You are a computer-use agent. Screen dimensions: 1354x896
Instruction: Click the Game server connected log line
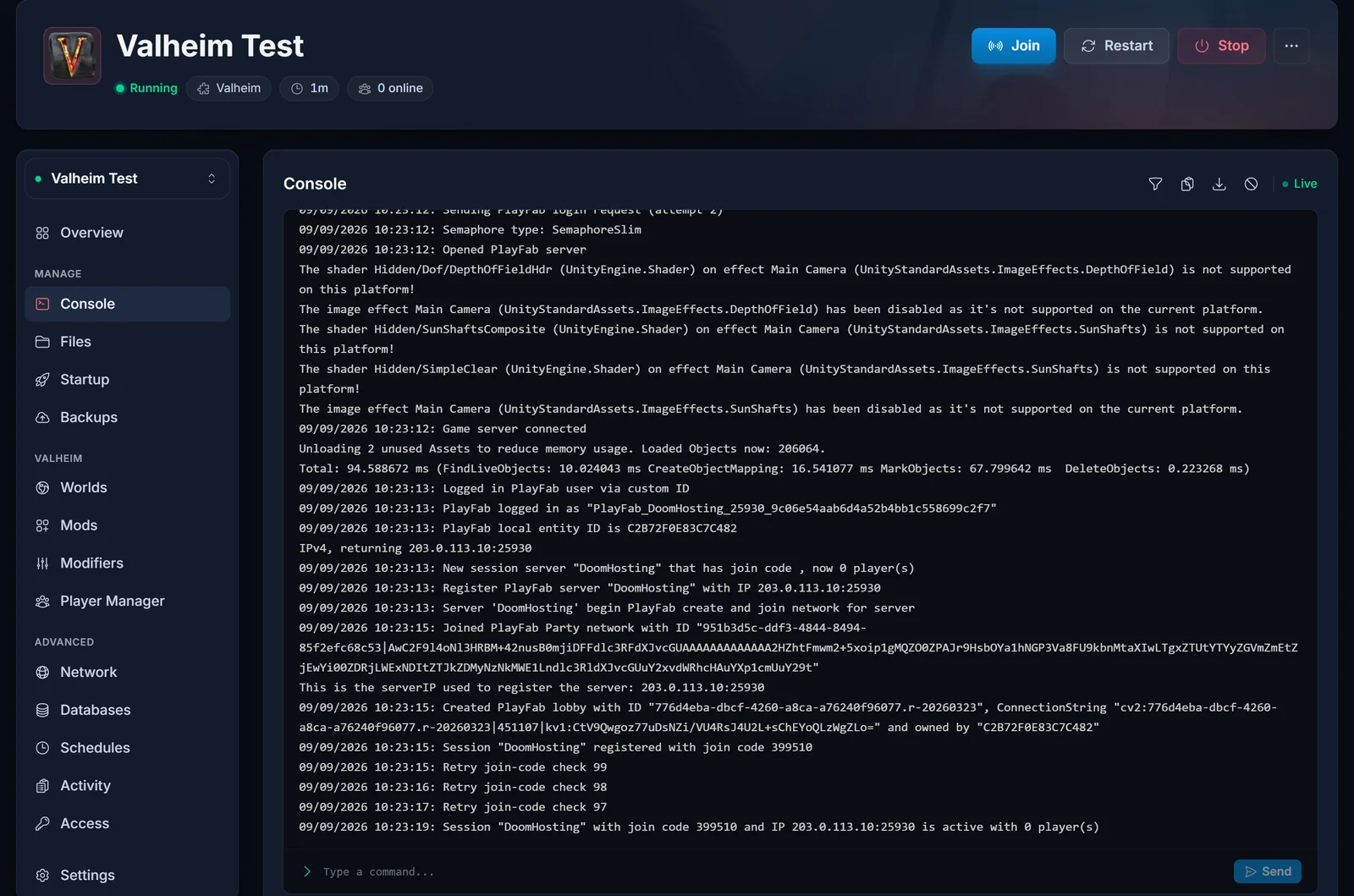point(443,429)
